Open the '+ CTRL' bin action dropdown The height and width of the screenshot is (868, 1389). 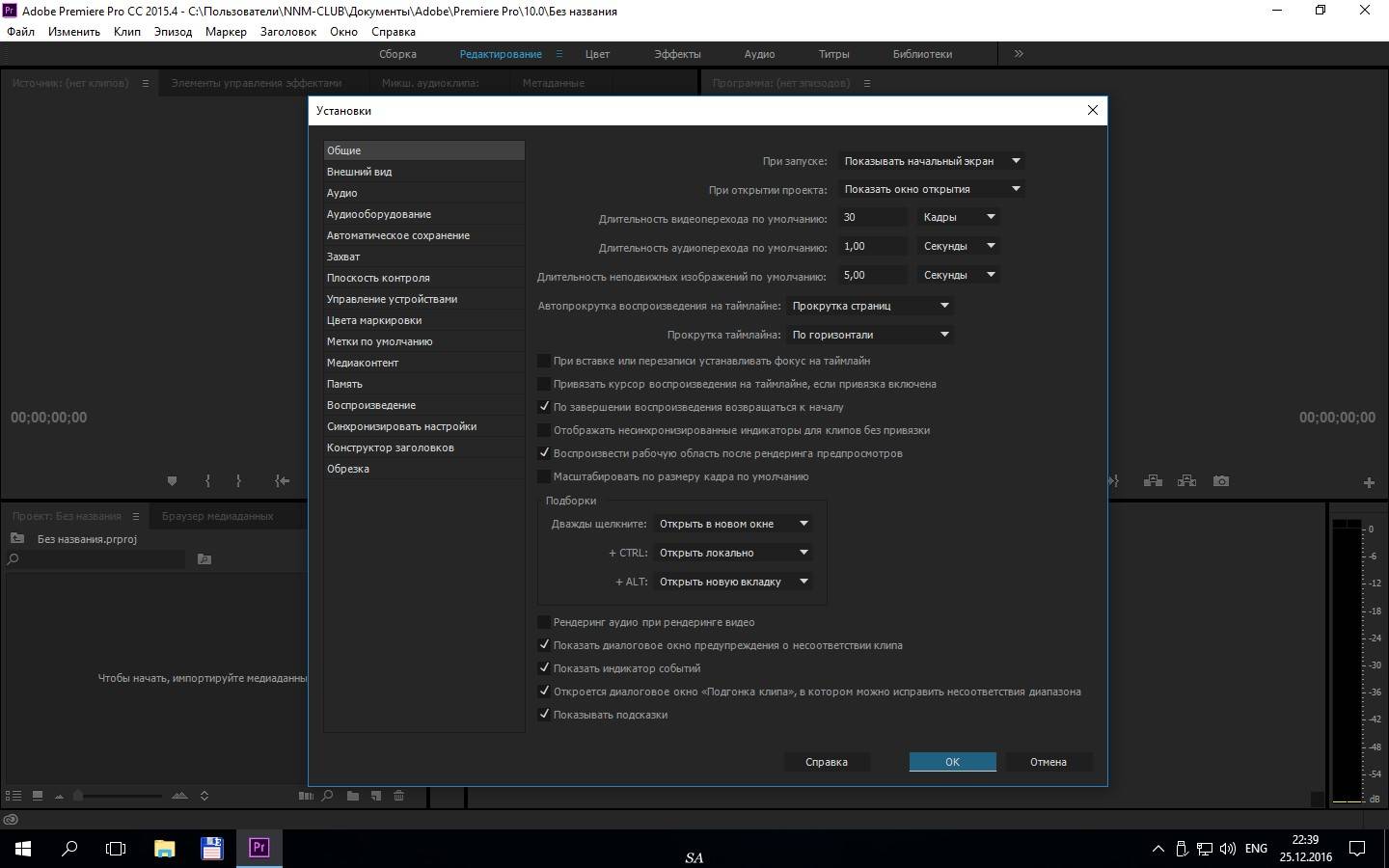coord(733,553)
